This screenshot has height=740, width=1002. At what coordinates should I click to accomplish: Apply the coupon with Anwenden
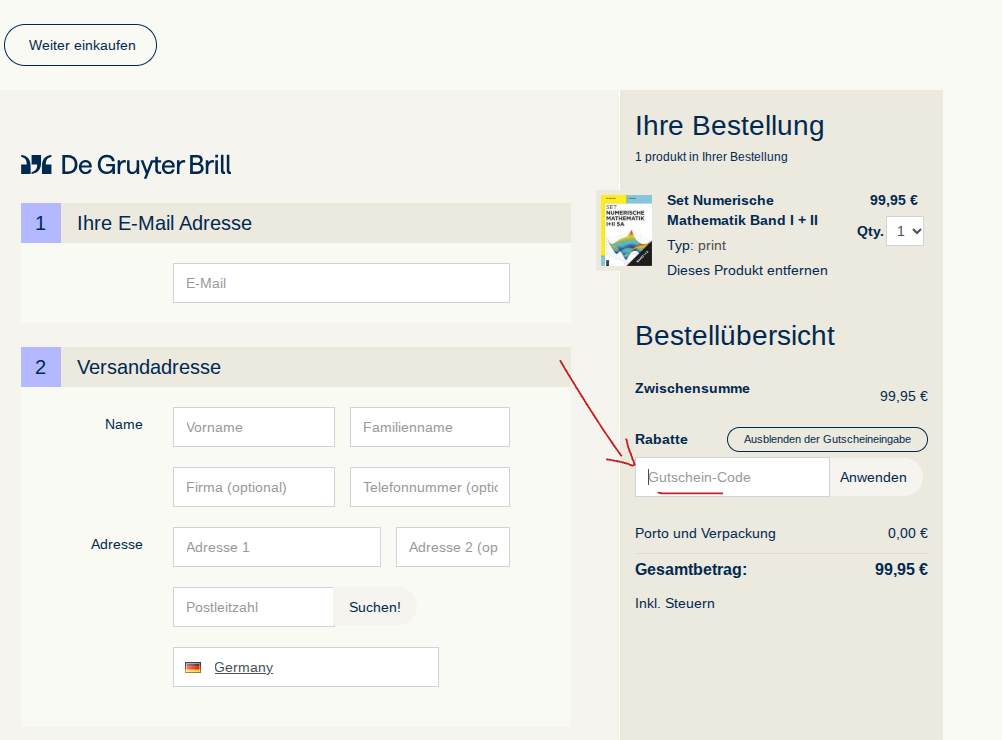point(875,477)
